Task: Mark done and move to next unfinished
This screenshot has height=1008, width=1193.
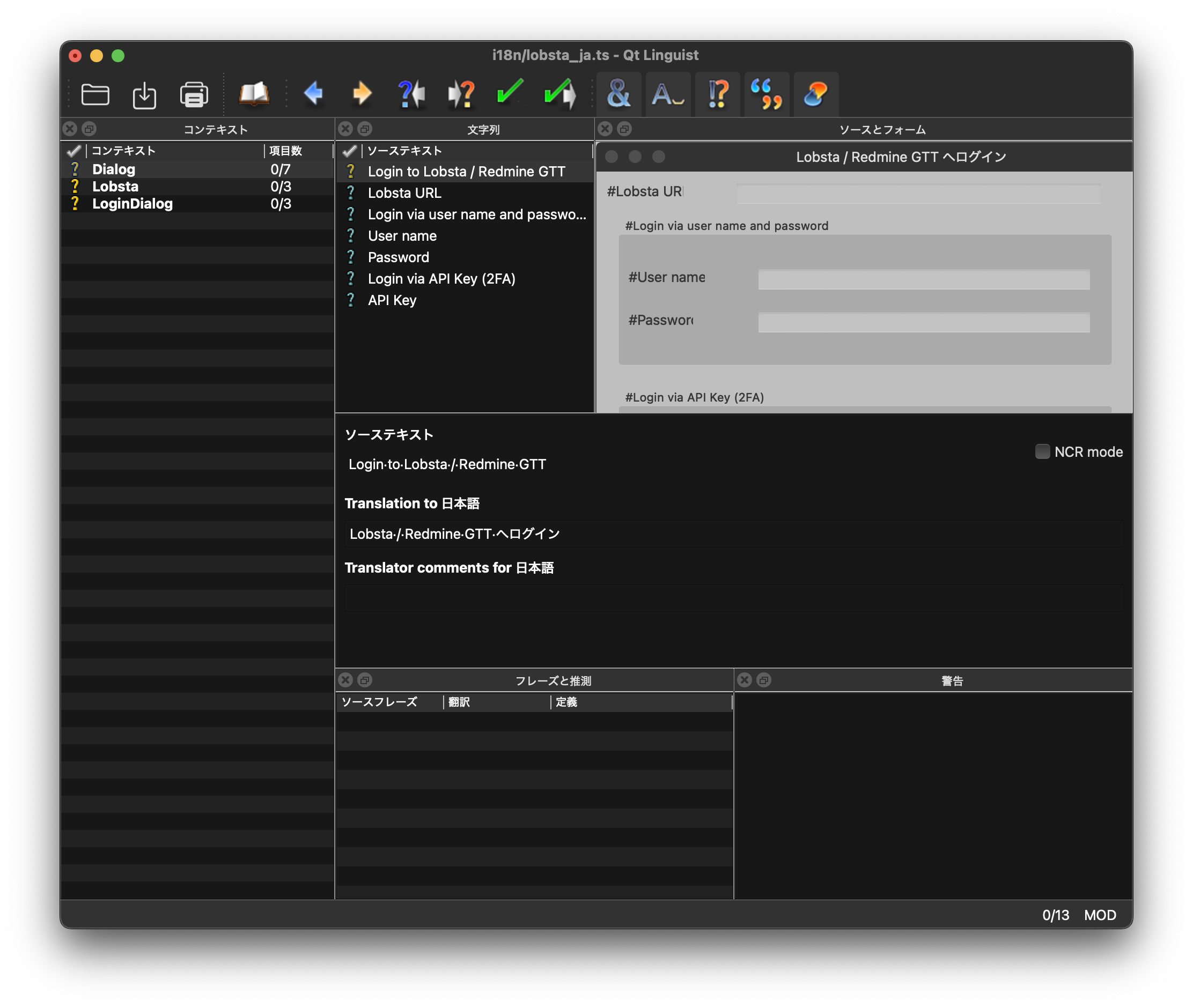Action: (560, 94)
